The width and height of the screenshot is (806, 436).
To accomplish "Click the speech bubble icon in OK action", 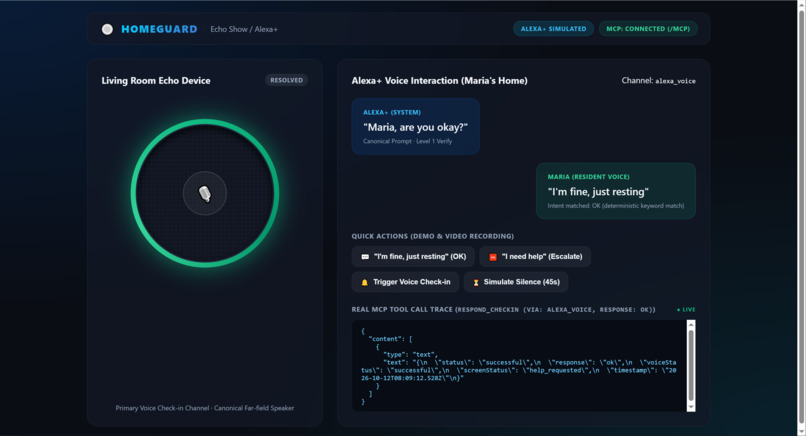I will 365,257.
